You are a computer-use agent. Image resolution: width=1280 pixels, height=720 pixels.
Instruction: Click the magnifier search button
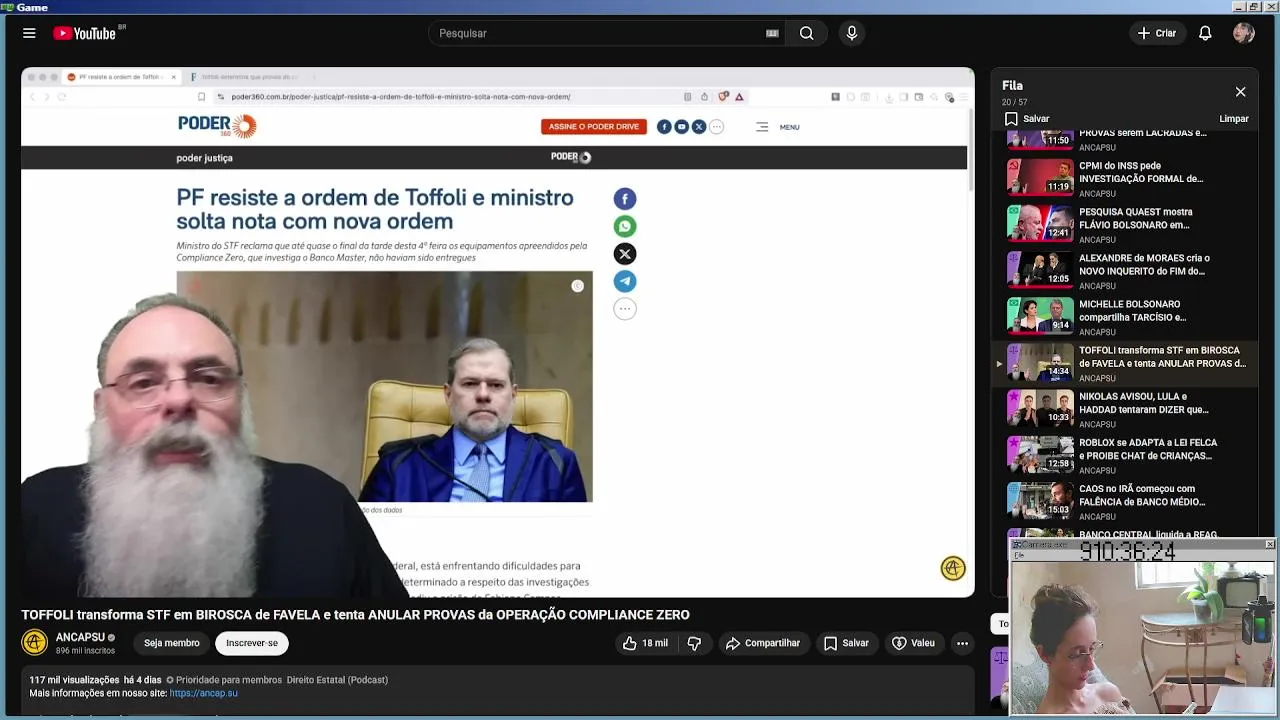pyautogui.click(x=806, y=33)
